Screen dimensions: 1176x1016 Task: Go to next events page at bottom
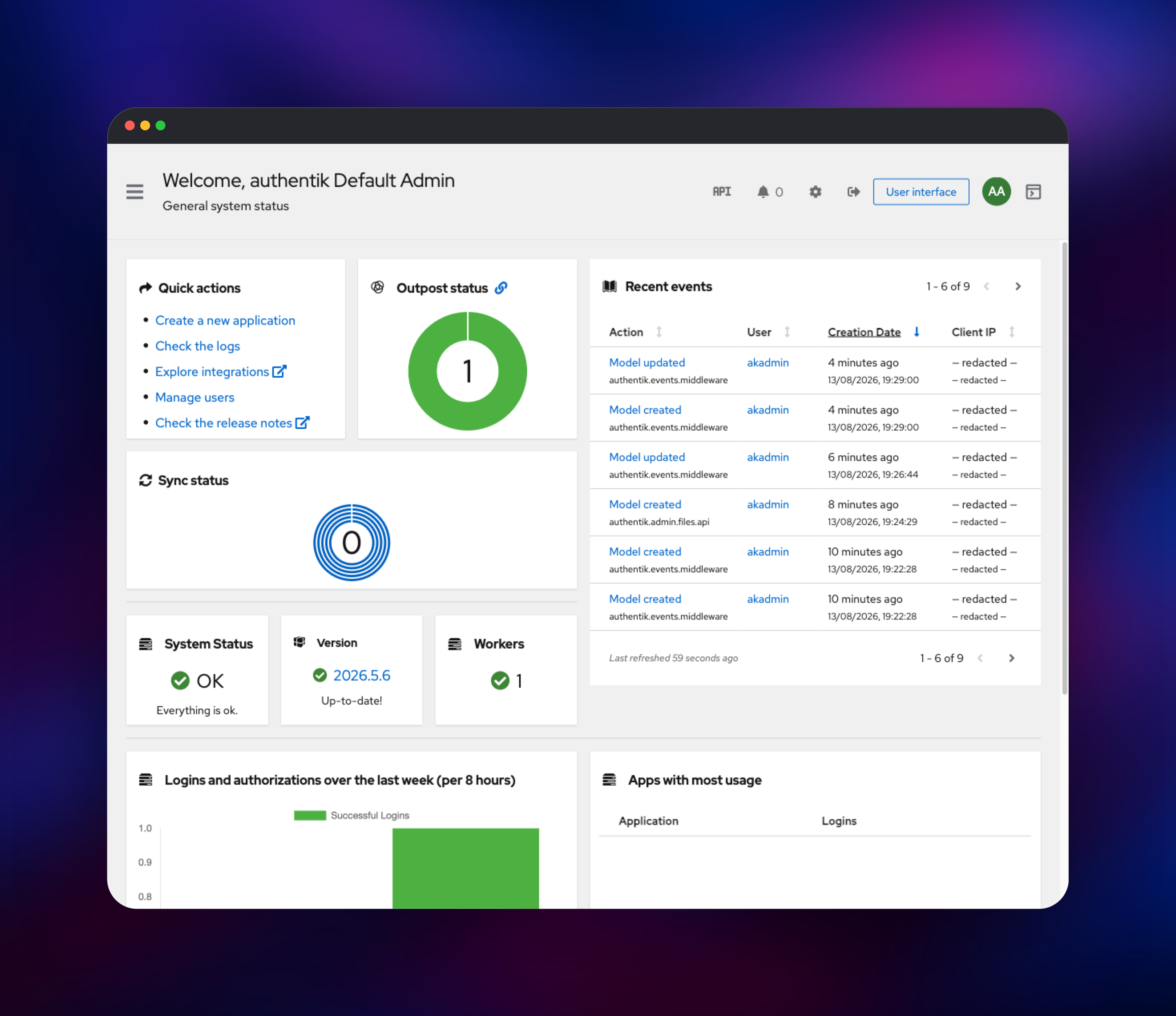click(1011, 658)
